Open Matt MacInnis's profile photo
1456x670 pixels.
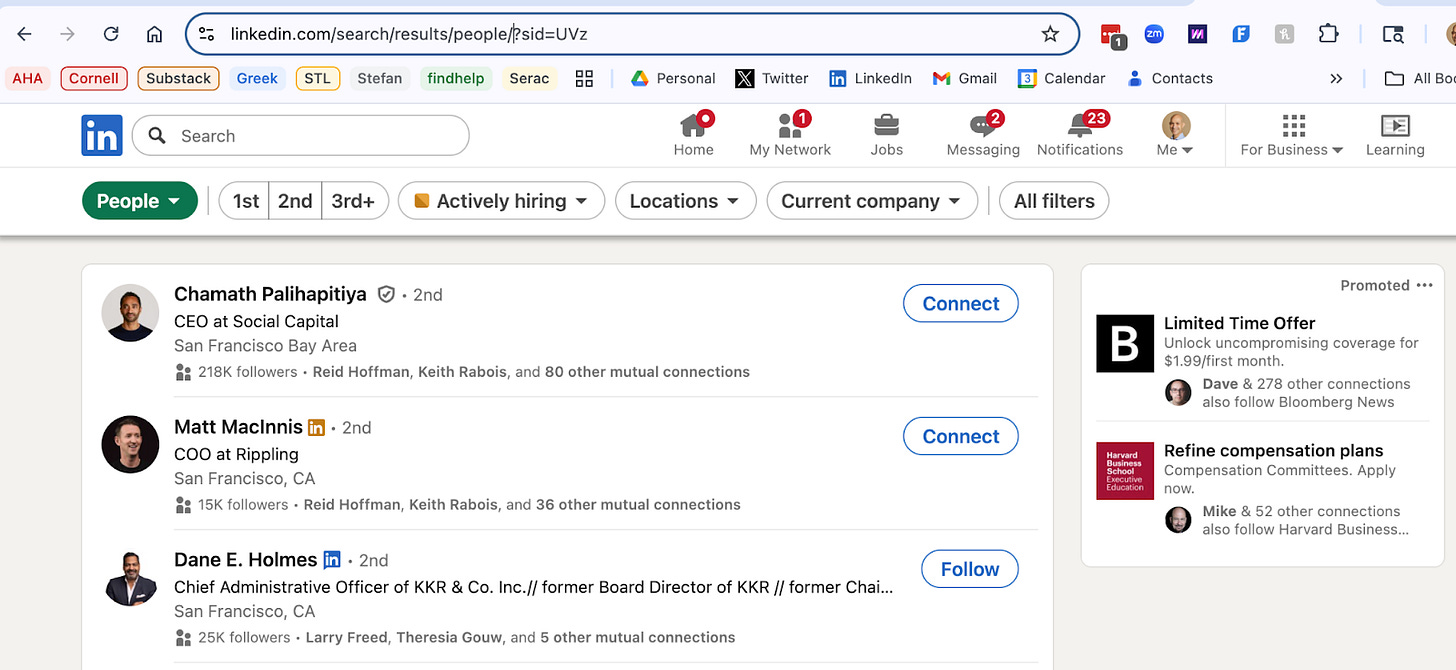130,445
